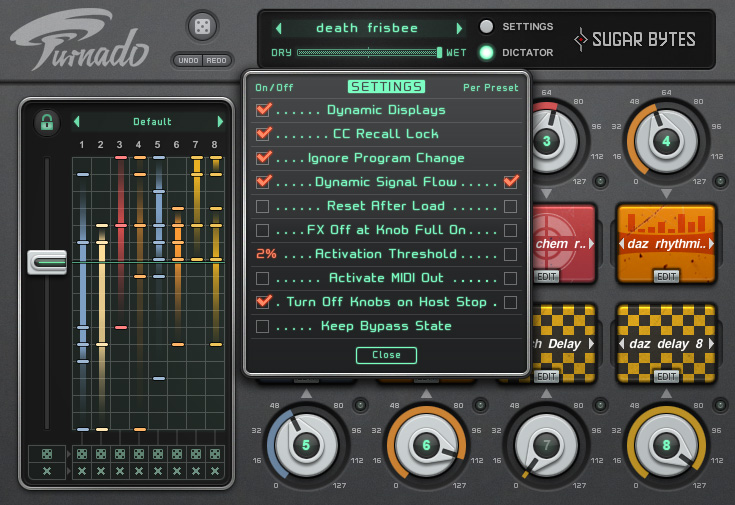Disable the Dynamic Displays checkbox
Screen dimensions: 735x505
(x=263, y=109)
